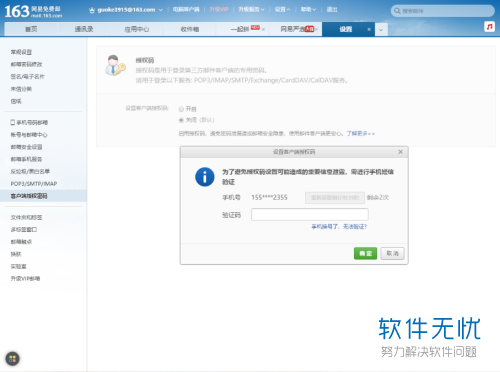Switch to the 网易严选 tab
This screenshot has width=500, height=372.
(x=293, y=29)
